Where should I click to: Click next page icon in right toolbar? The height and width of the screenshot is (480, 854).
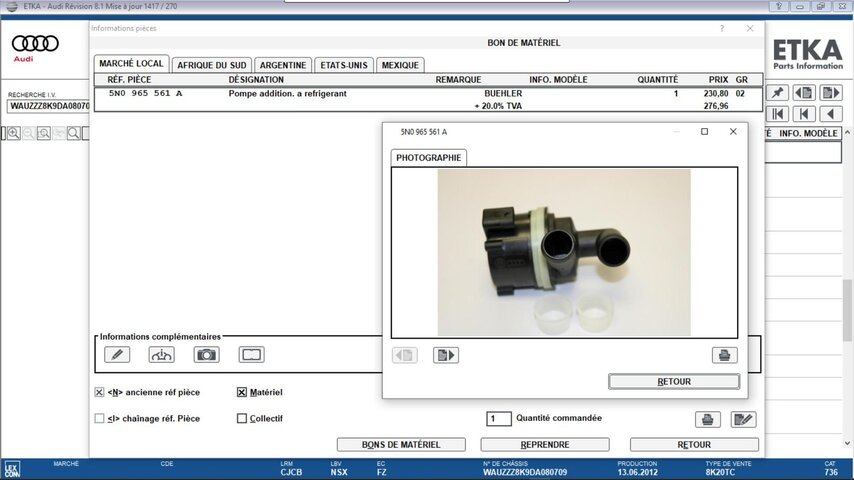(x=831, y=93)
